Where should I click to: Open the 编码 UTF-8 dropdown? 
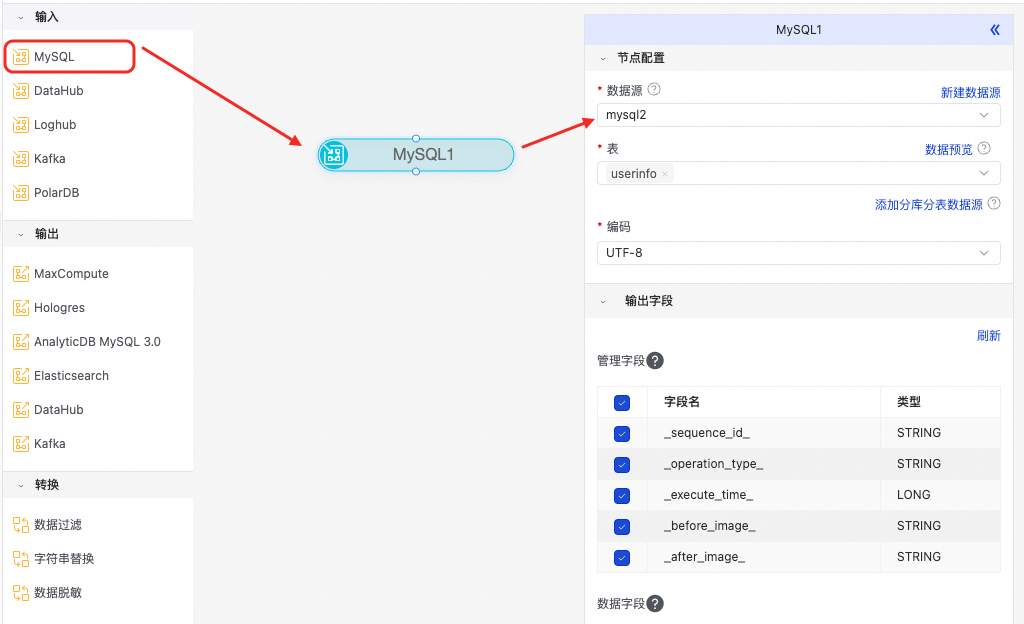click(798, 253)
